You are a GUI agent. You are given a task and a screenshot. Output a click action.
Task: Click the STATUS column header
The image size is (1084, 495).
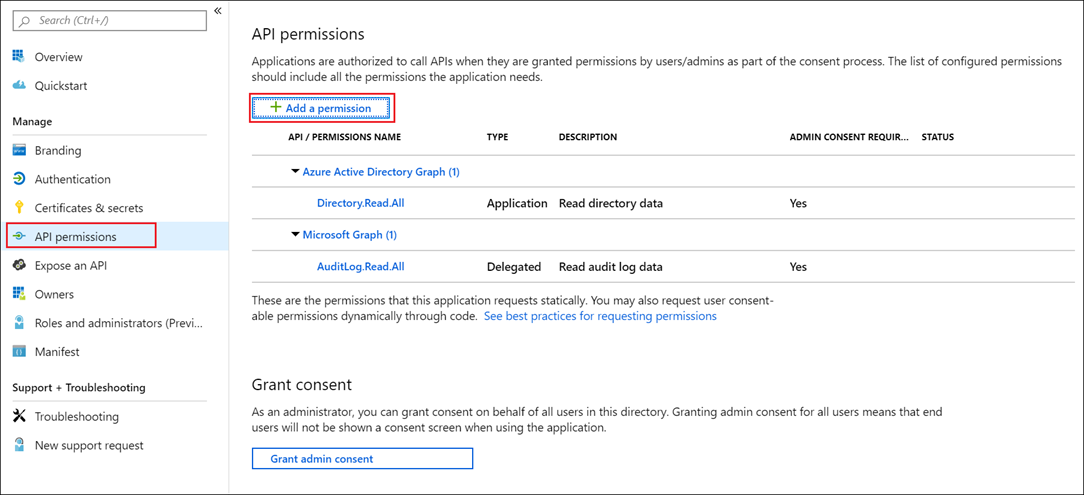(937, 137)
